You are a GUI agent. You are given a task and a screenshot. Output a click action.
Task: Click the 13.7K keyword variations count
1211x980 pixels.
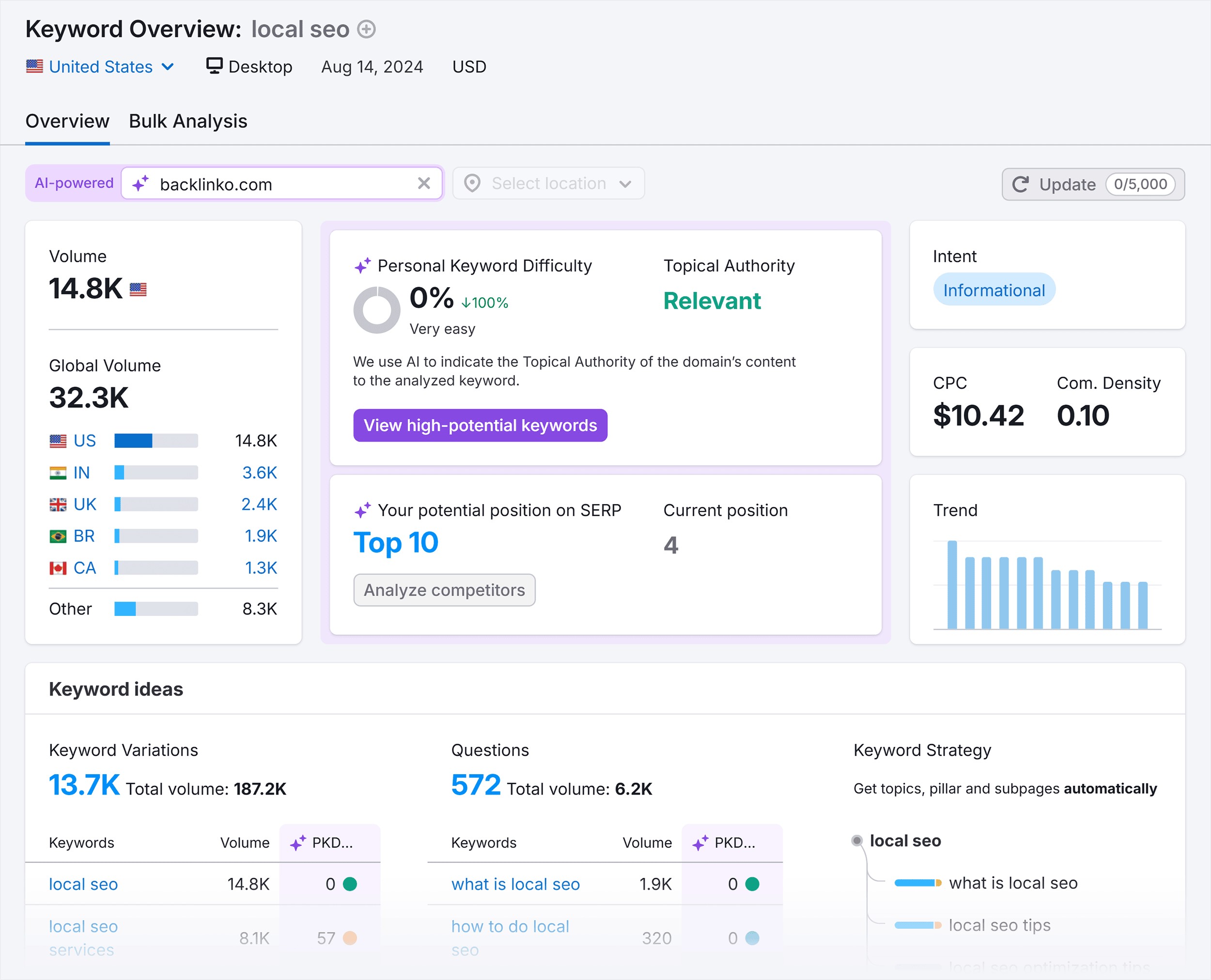point(84,785)
